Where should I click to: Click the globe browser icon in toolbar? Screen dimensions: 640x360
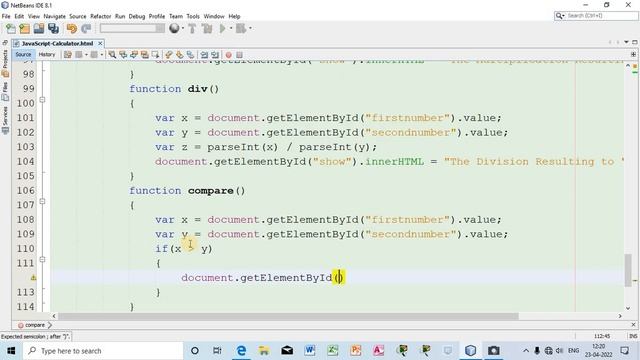pos(174,28)
